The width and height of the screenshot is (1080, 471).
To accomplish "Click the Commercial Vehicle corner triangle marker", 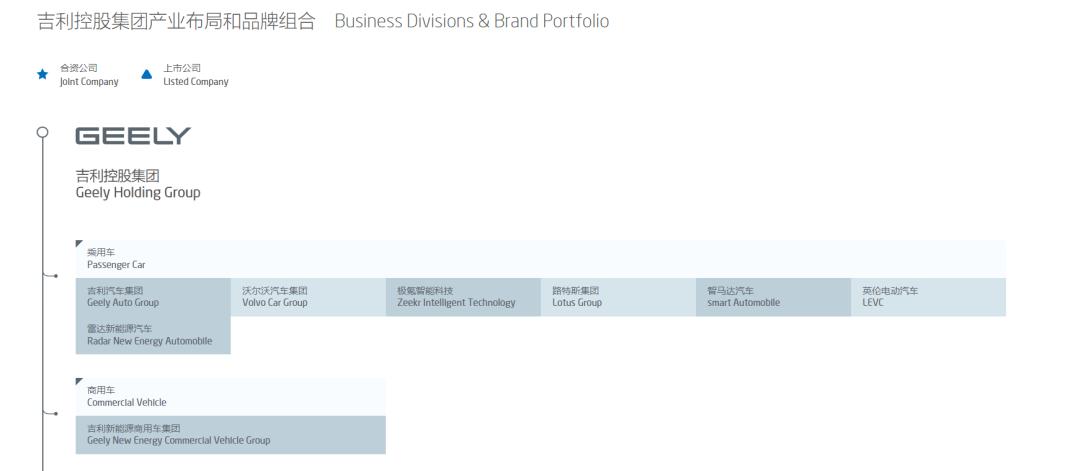I will click(79, 381).
